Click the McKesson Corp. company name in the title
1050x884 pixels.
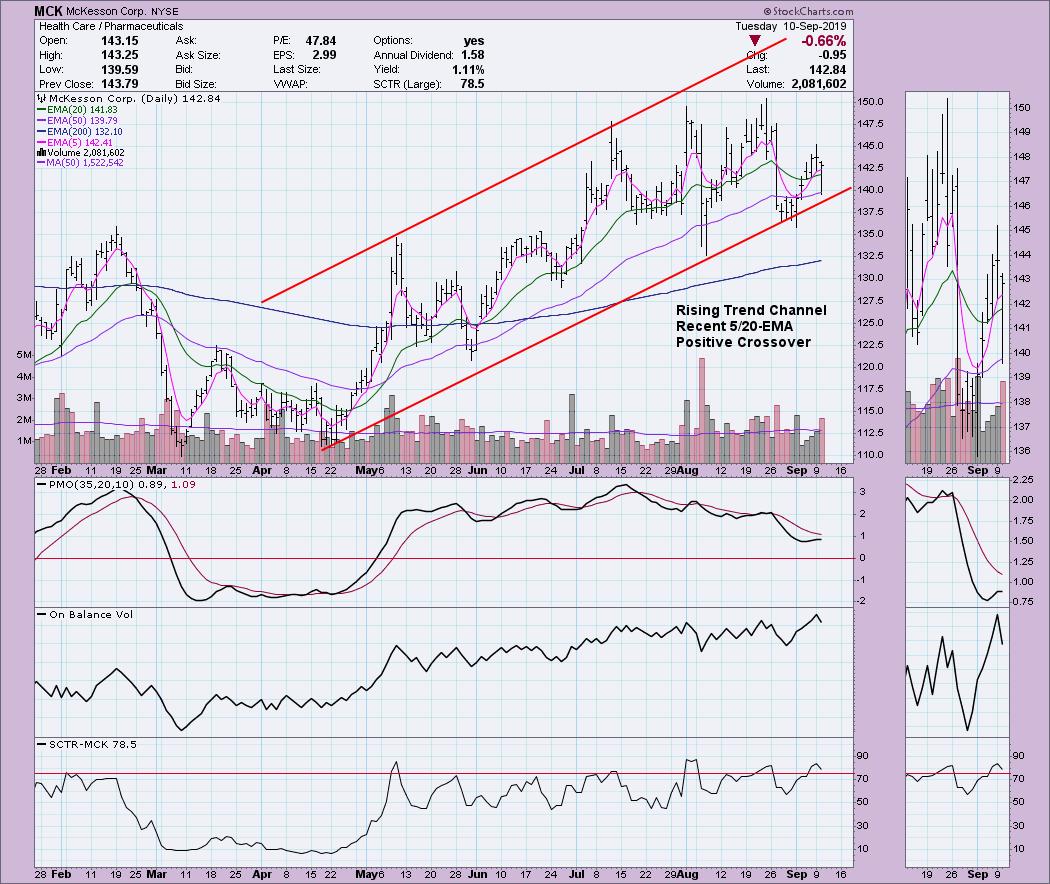click(x=106, y=11)
